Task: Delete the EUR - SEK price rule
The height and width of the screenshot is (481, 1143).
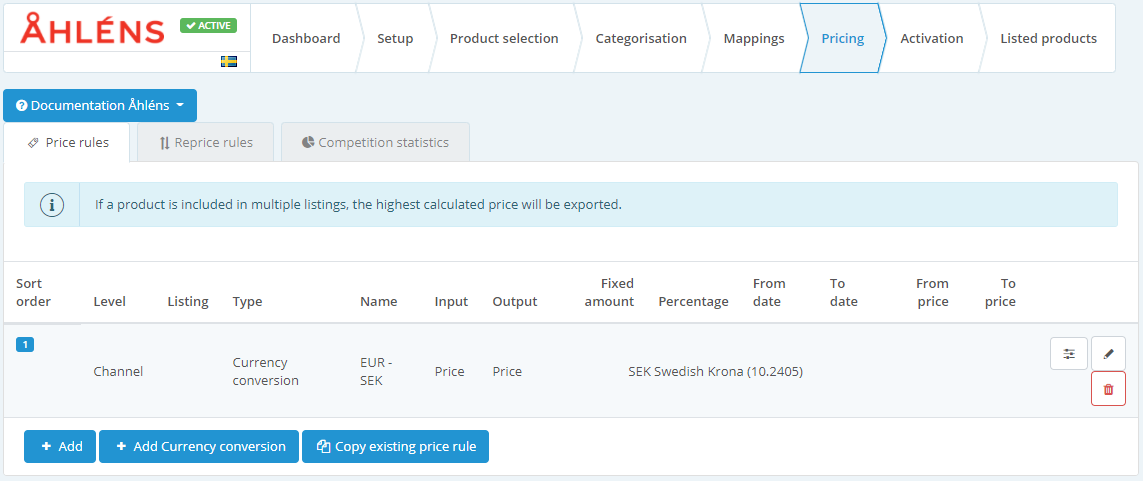Action: [x=1108, y=388]
